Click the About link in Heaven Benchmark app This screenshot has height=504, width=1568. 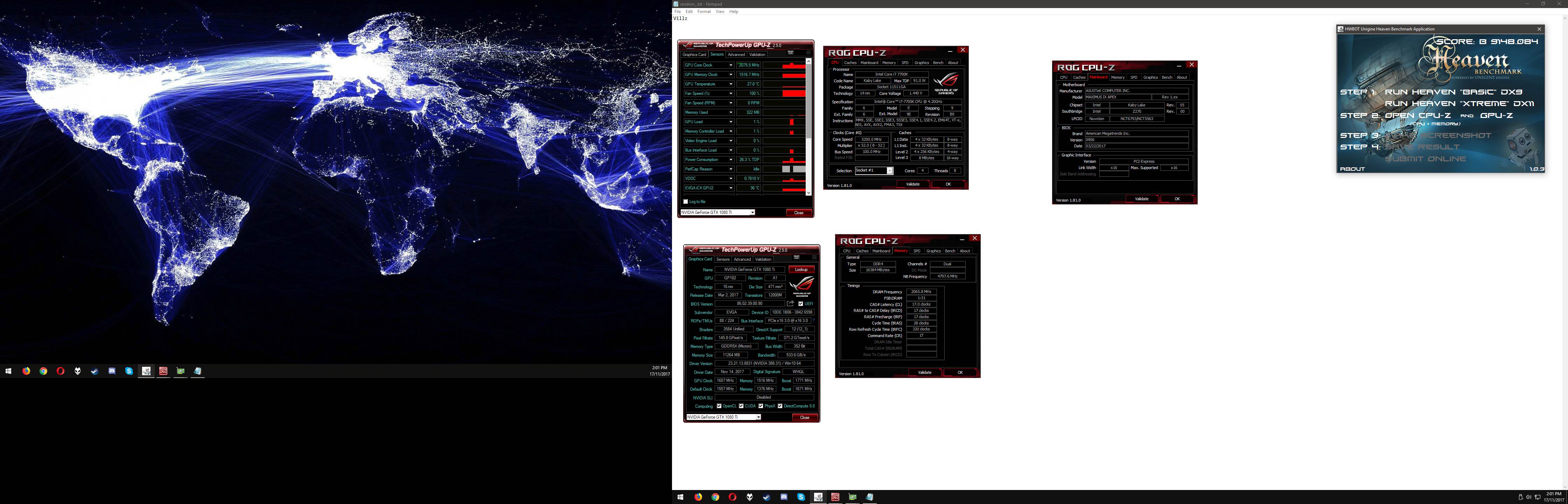point(1352,169)
